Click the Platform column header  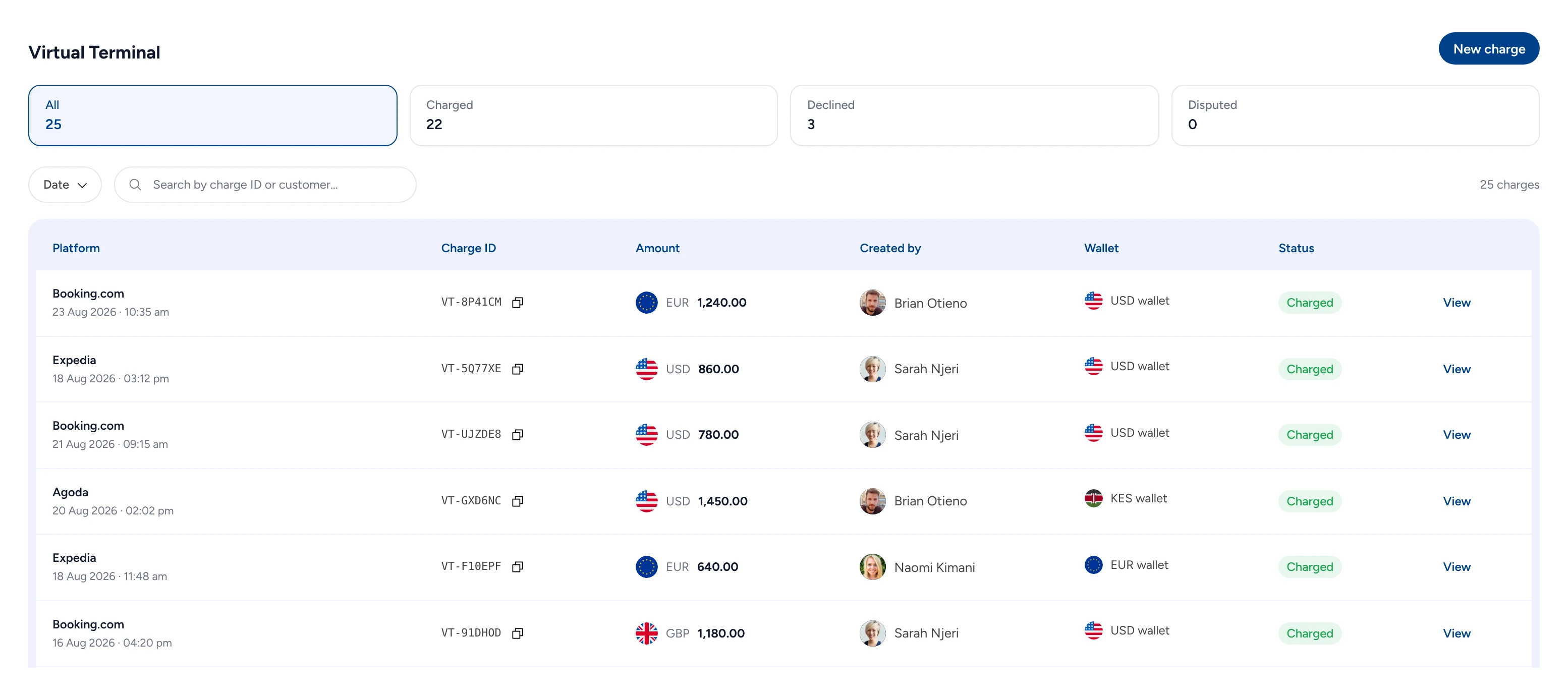(x=76, y=248)
